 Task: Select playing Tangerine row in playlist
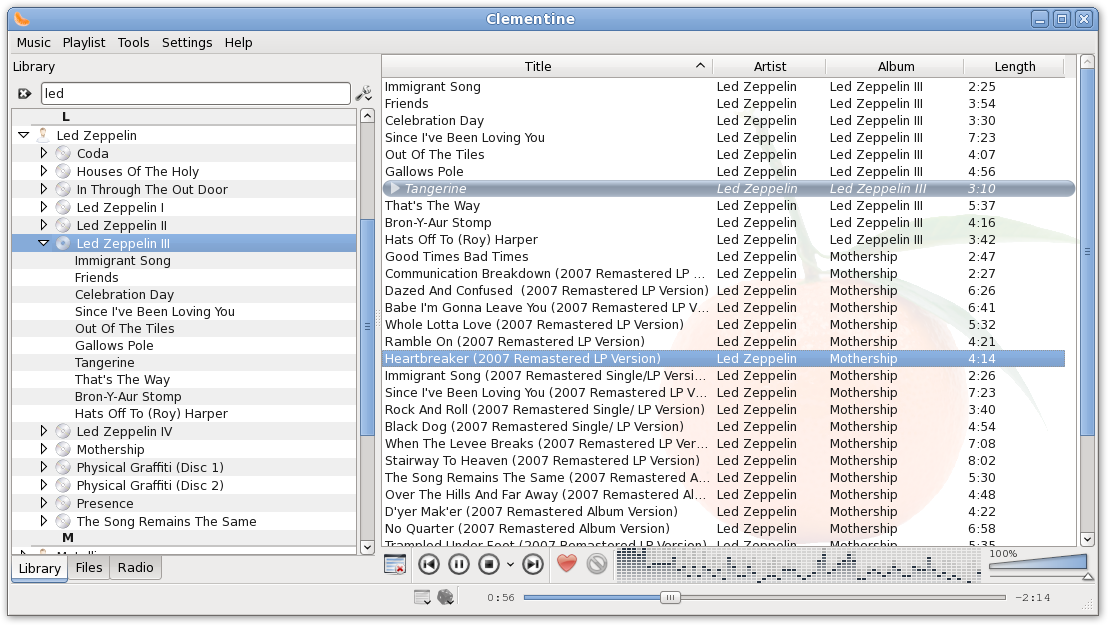(x=729, y=189)
